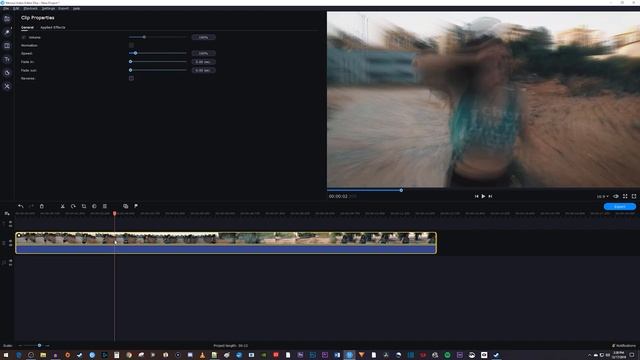Adjust the Fade in slider
The image size is (640, 360).
[x=158, y=62]
